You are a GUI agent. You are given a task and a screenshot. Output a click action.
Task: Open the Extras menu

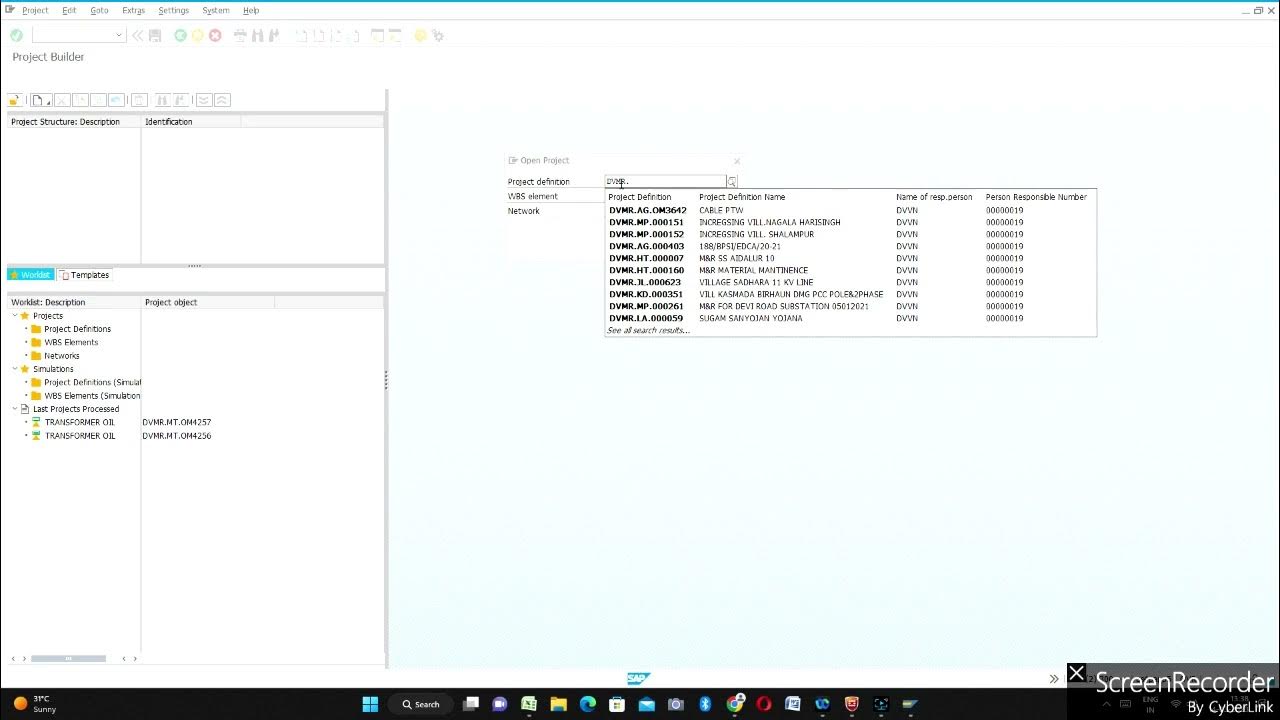tap(133, 10)
